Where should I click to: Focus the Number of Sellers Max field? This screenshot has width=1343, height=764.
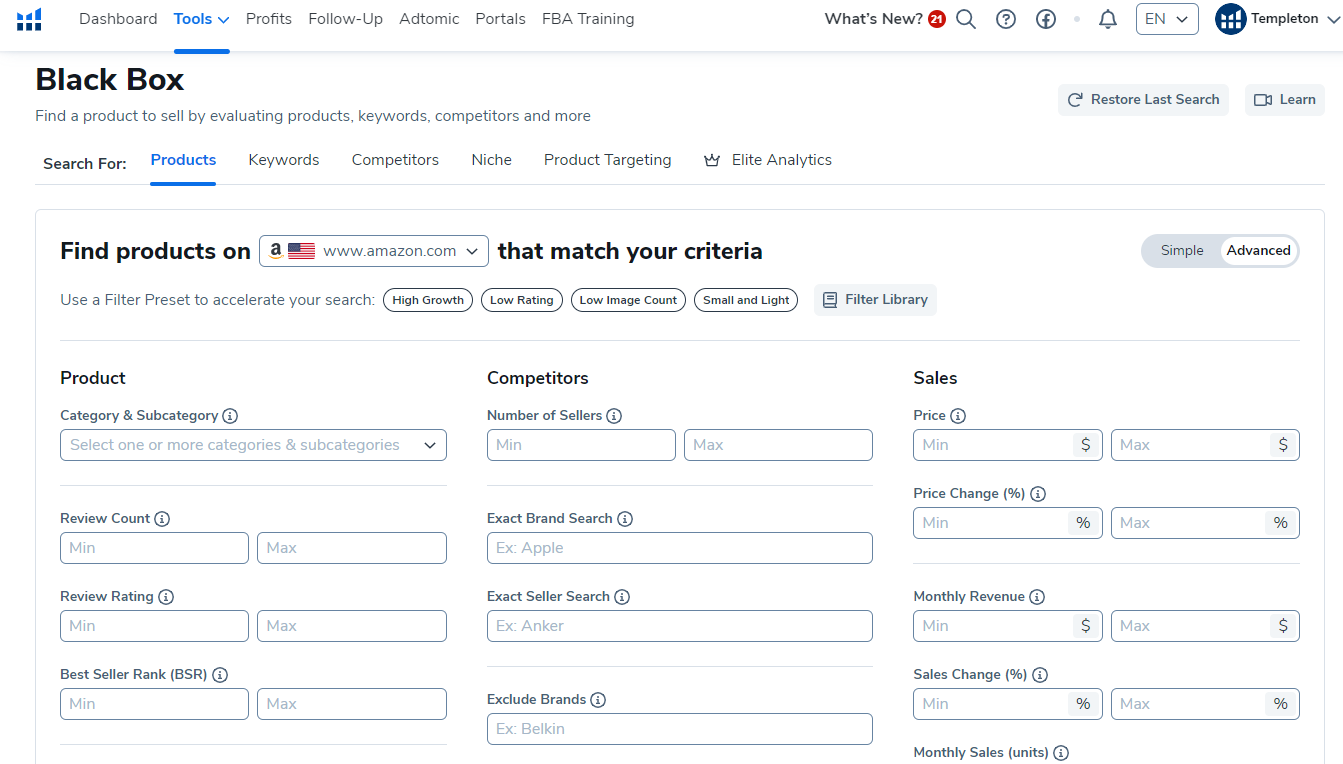tap(778, 445)
